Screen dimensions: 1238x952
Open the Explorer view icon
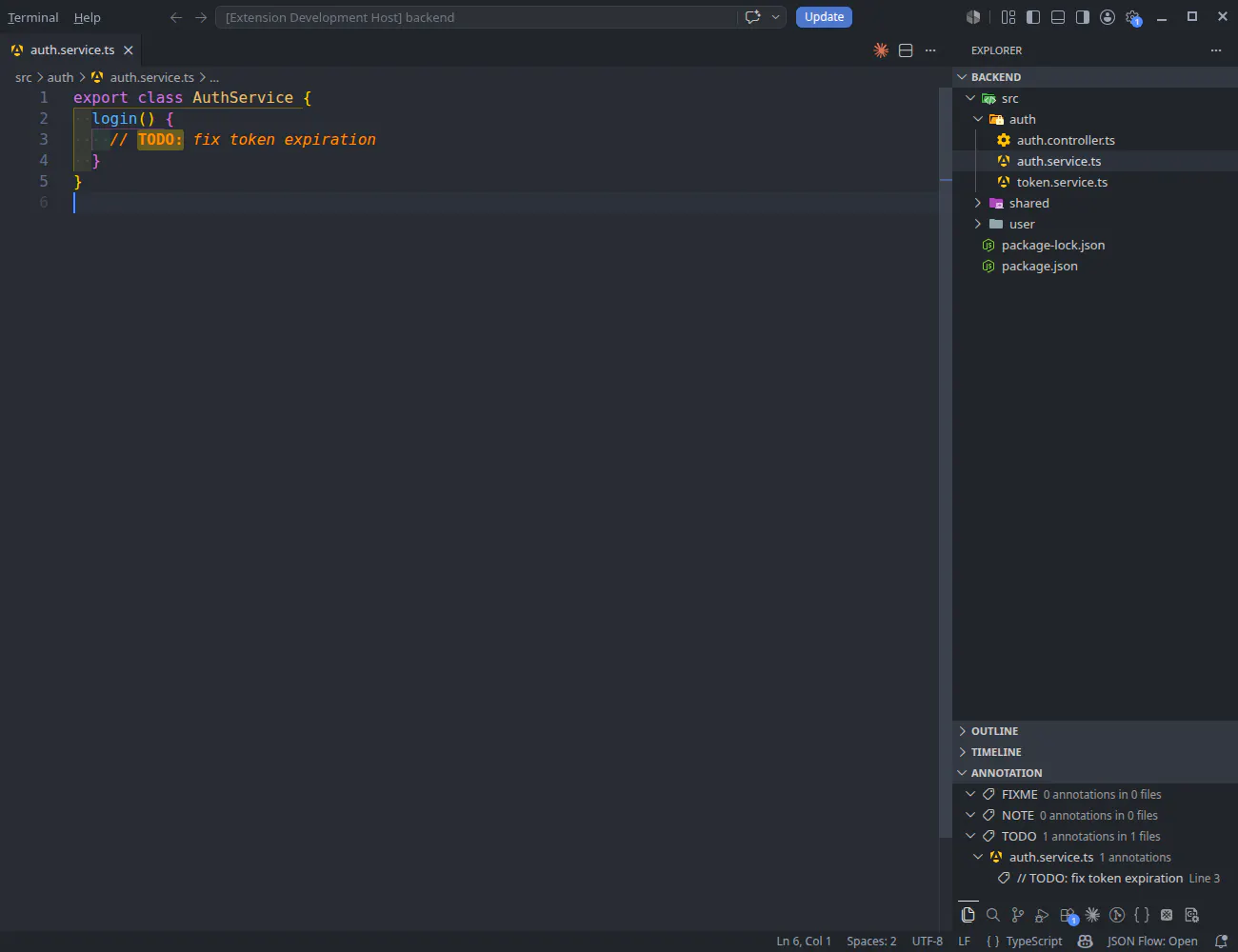coord(968,915)
